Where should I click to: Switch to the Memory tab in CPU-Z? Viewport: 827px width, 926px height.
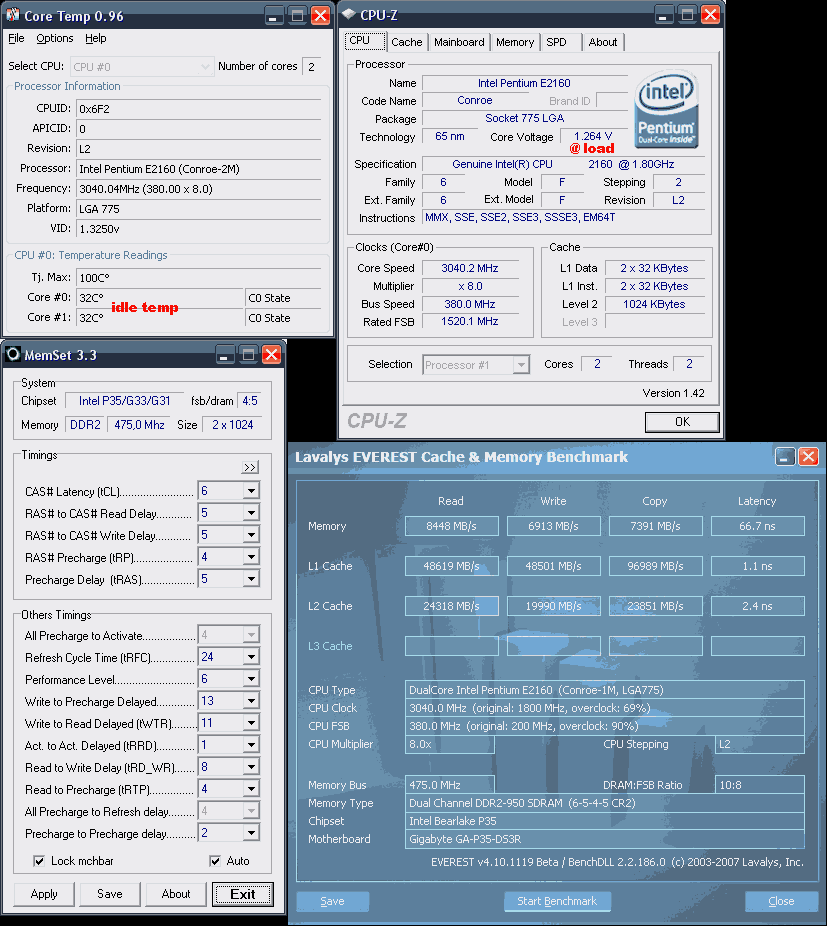[515, 43]
